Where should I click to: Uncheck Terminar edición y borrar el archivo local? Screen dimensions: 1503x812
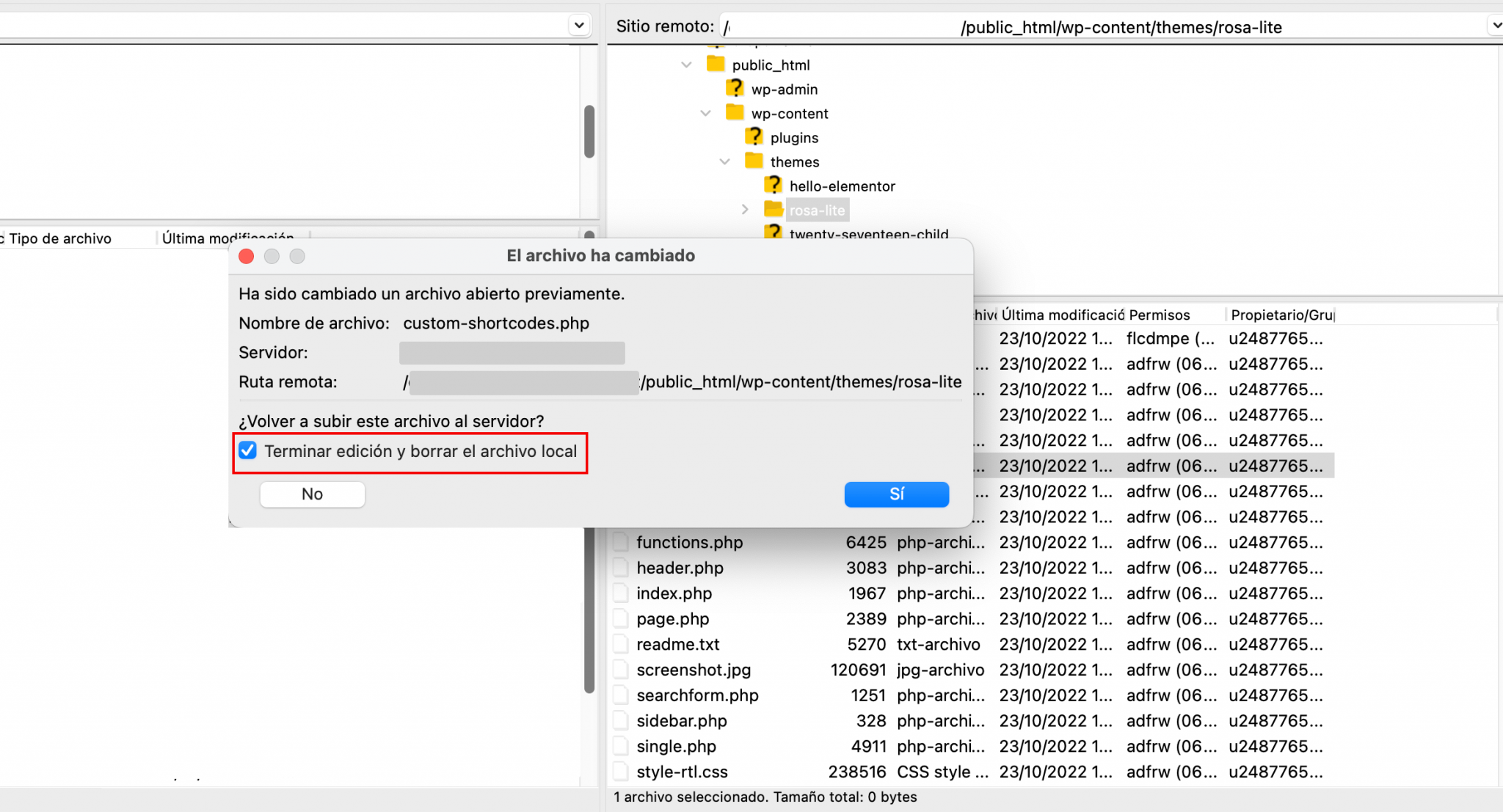[247, 450]
